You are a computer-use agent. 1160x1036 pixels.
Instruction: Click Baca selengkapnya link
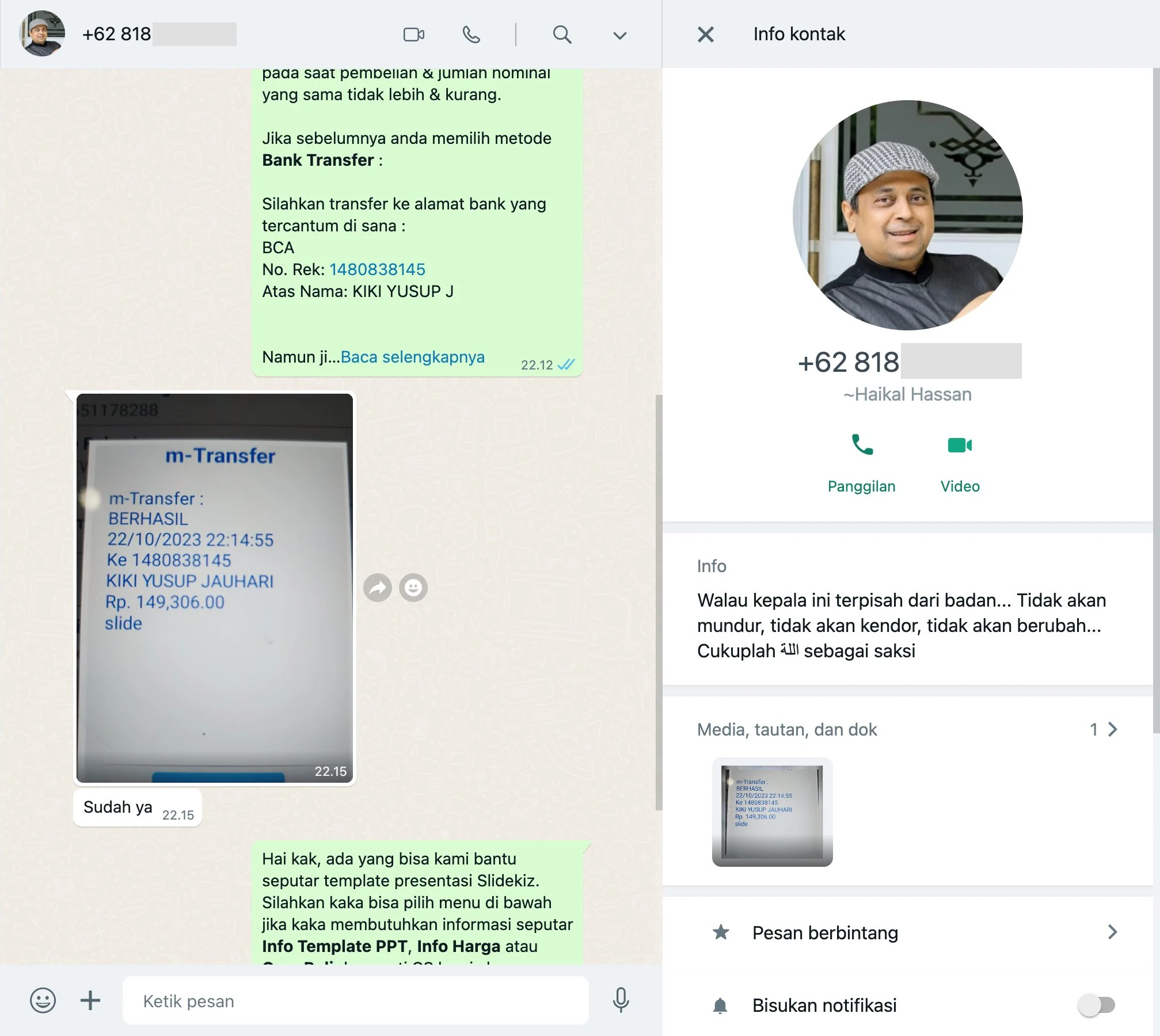click(x=412, y=357)
